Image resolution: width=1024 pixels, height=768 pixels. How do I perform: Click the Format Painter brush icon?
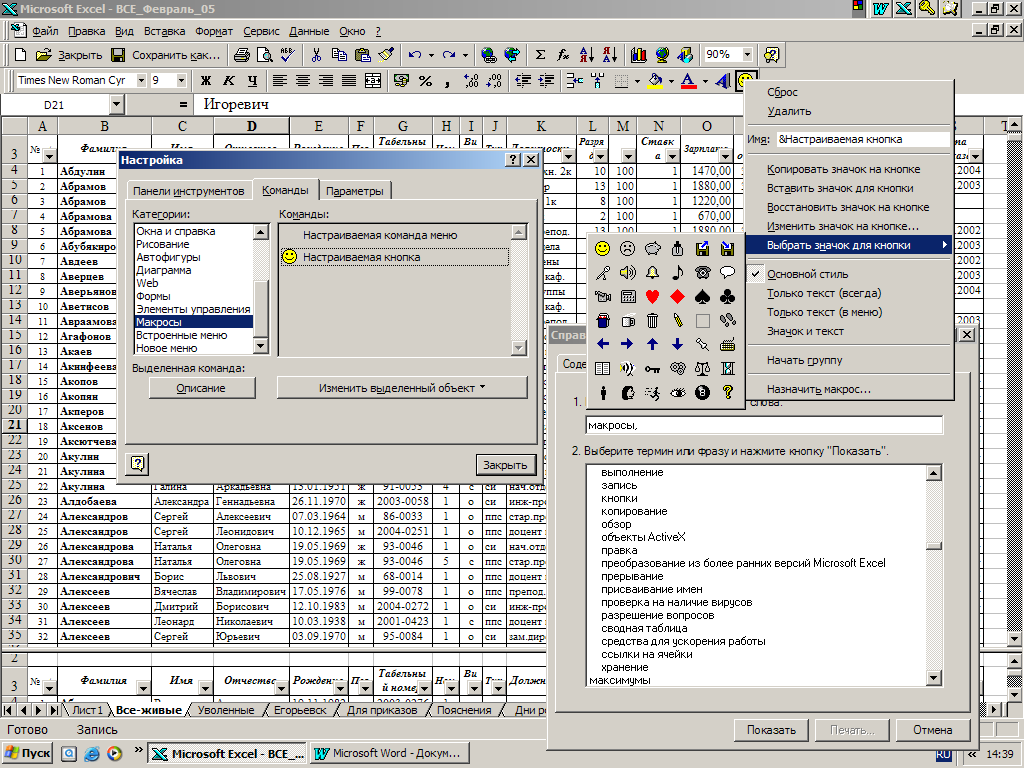click(386, 55)
